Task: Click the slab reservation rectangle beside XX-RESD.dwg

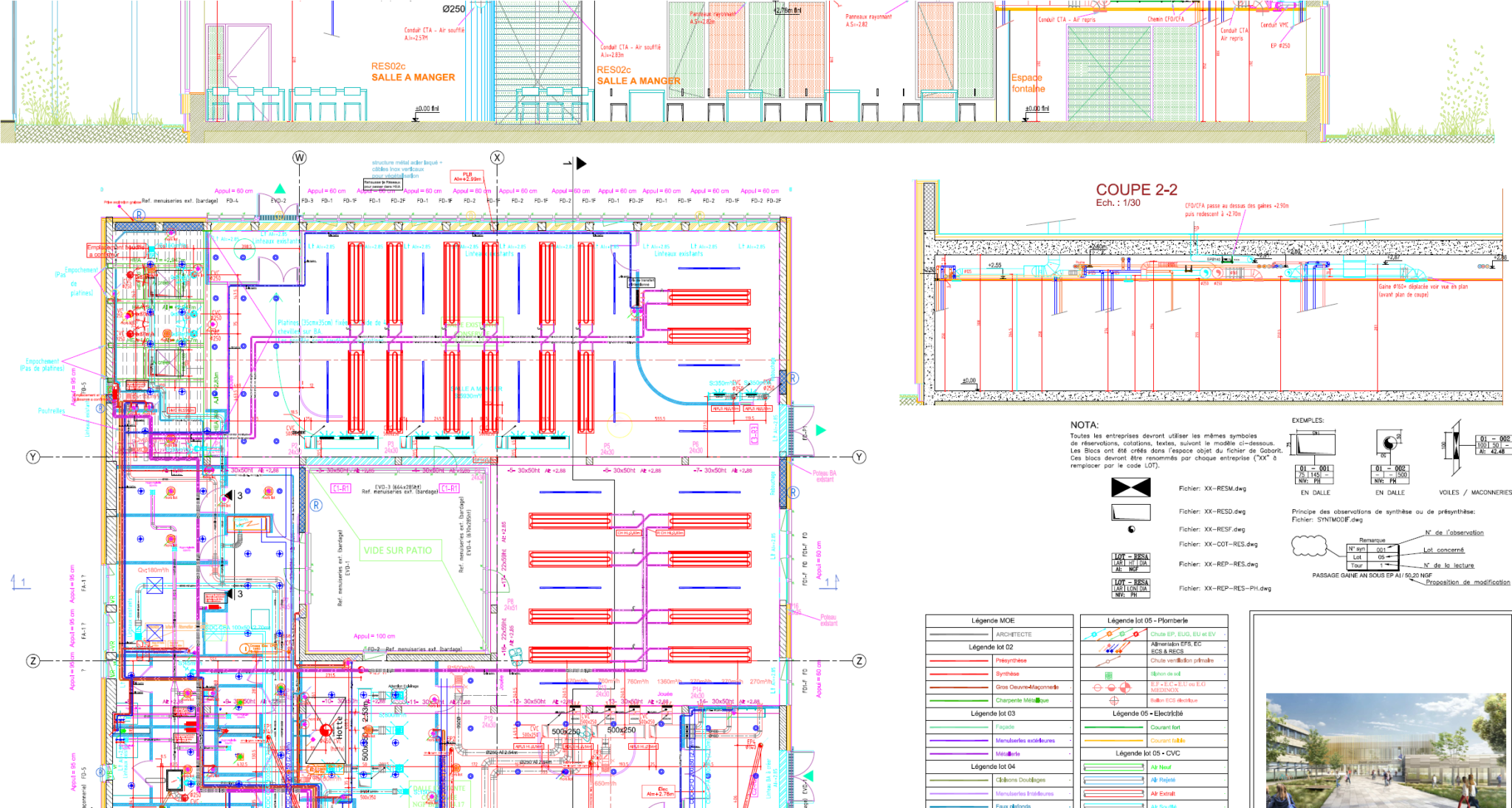Action: coord(1130,512)
